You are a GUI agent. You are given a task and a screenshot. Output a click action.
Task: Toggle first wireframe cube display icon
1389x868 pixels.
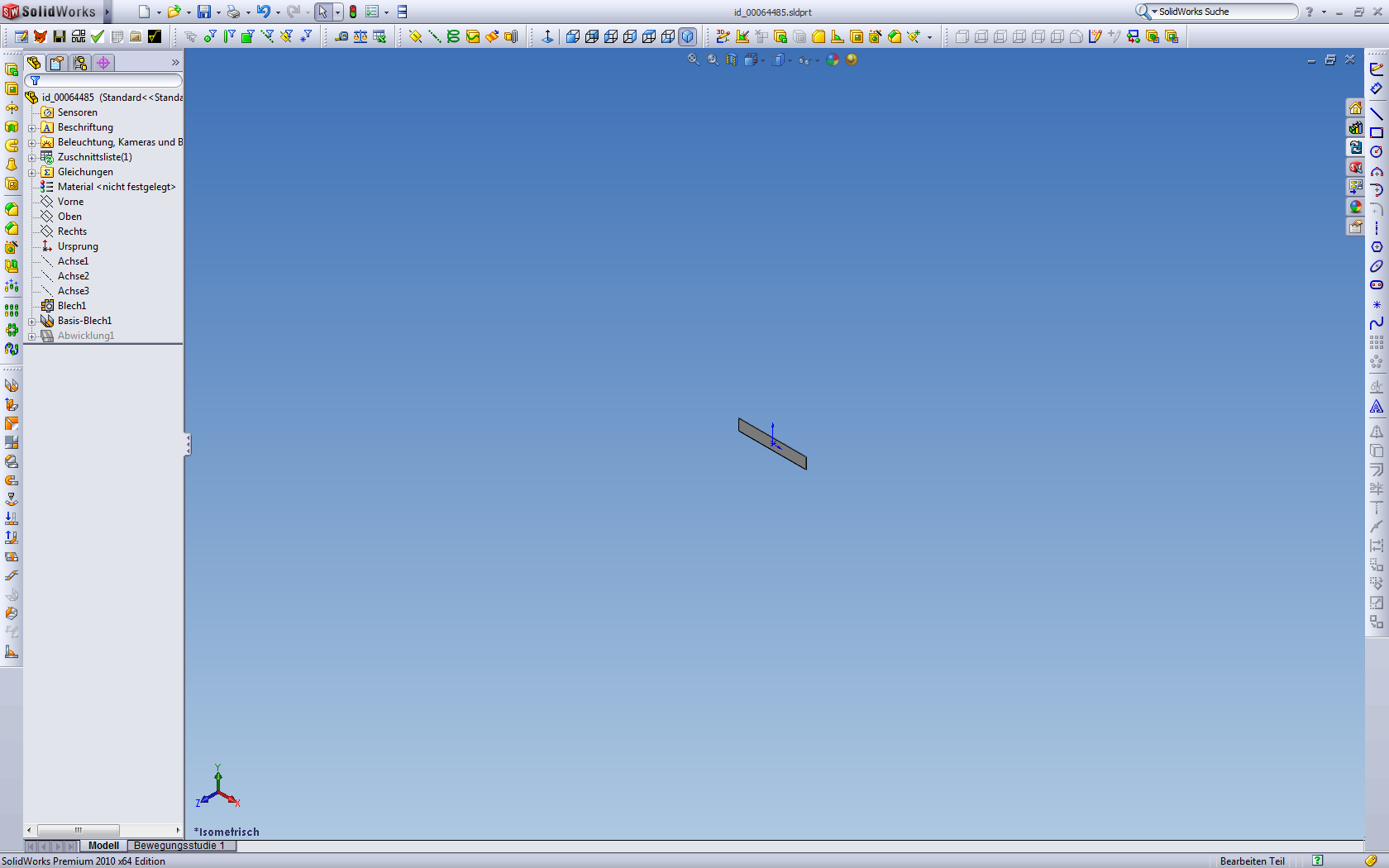(x=573, y=36)
